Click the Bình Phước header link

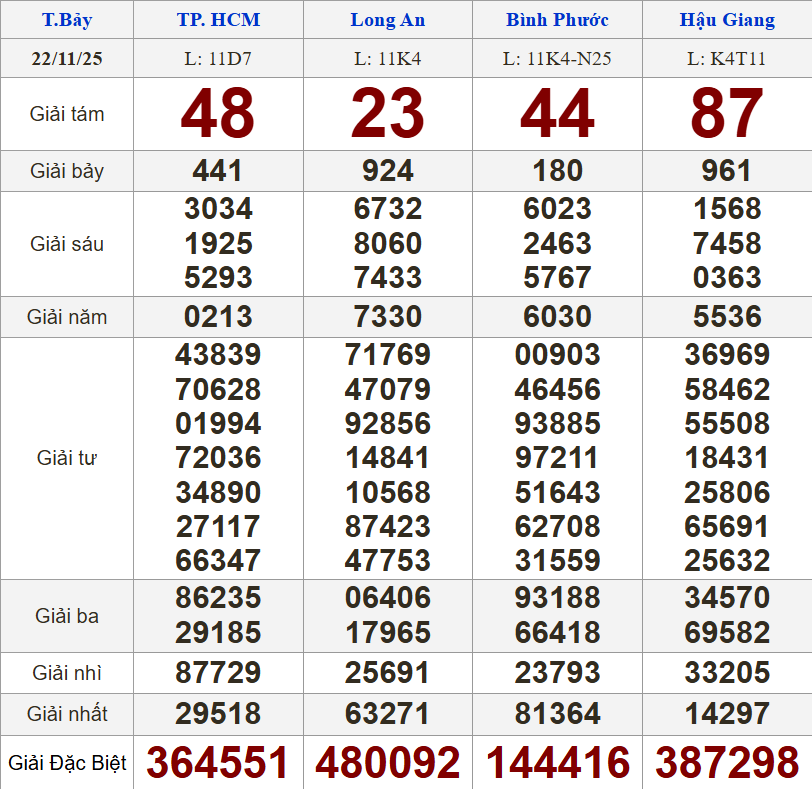point(557,20)
